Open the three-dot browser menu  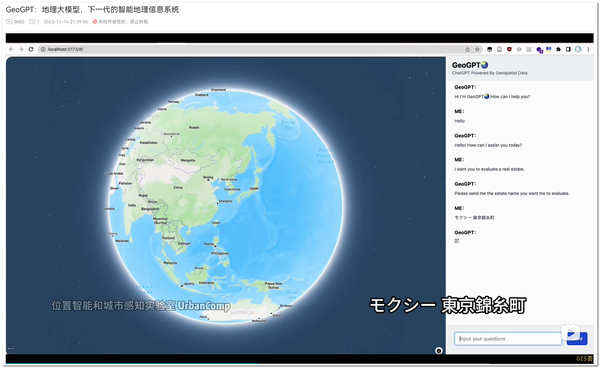pos(588,49)
